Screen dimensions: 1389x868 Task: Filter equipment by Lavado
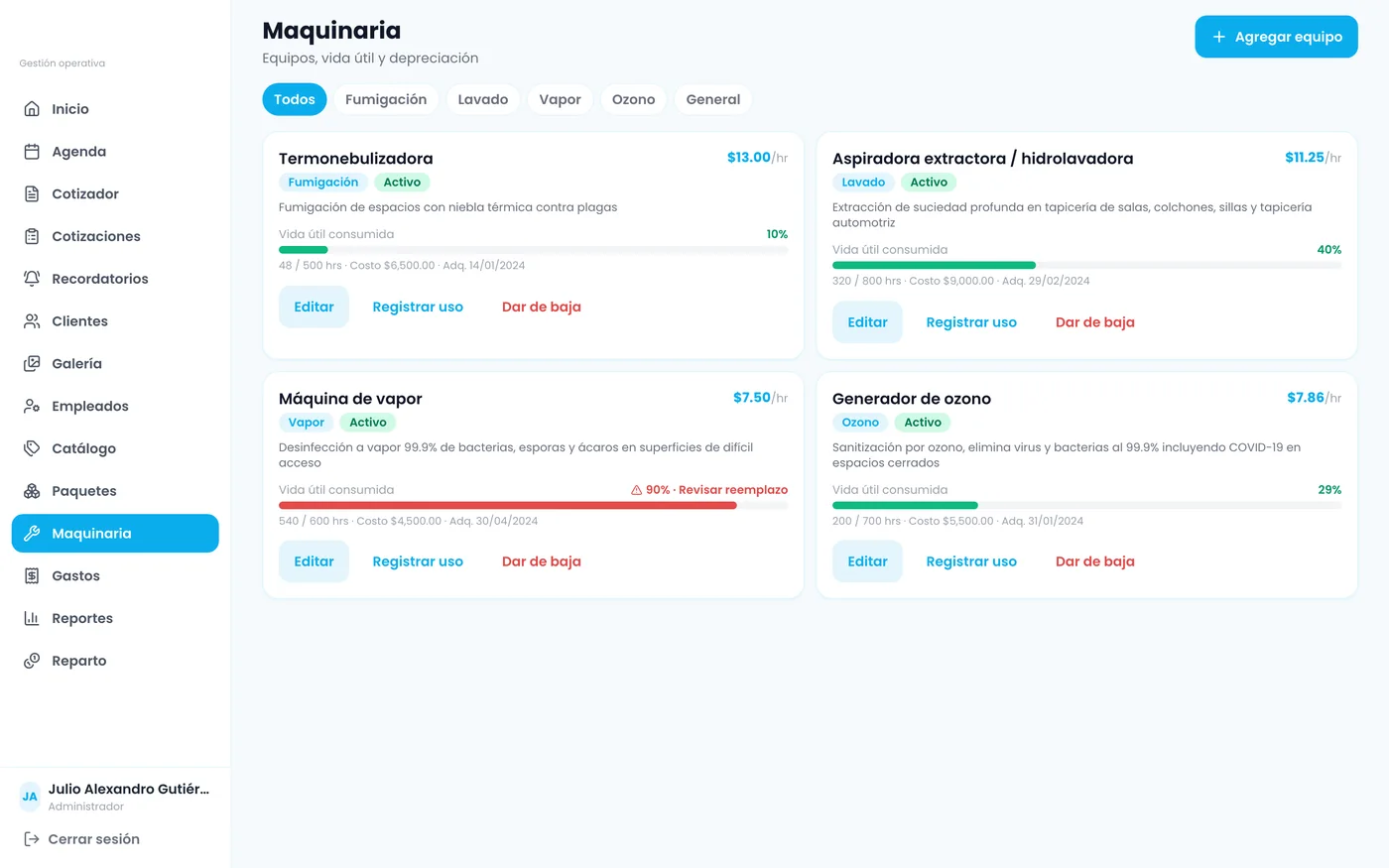483,99
